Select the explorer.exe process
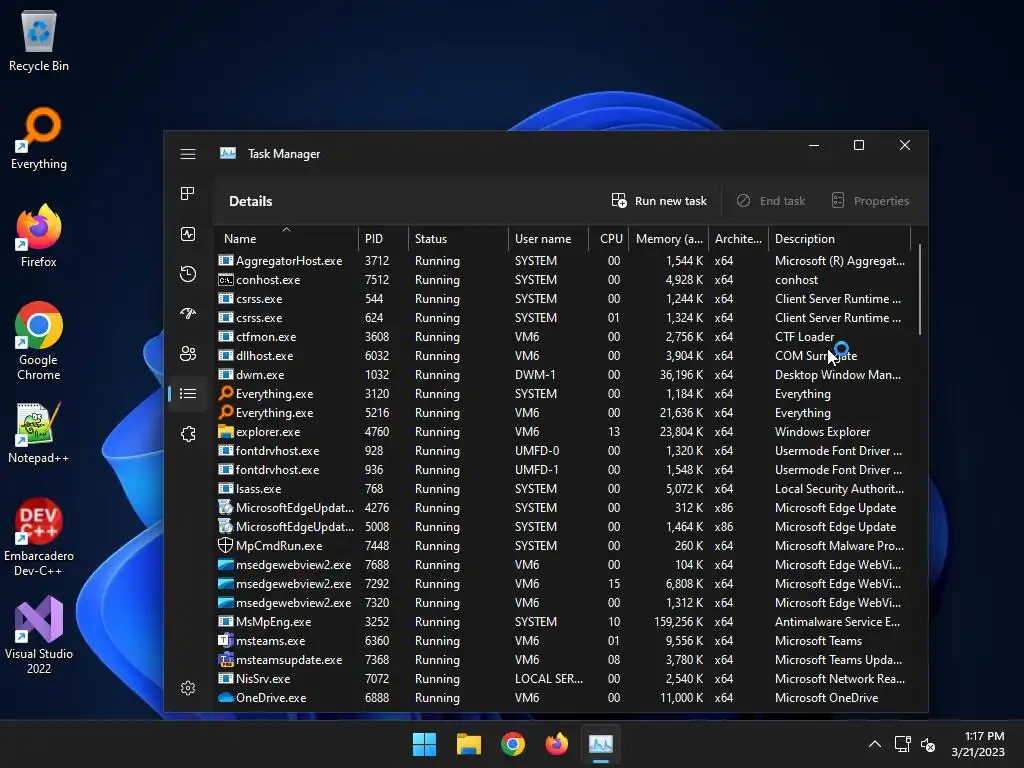Image resolution: width=1024 pixels, height=768 pixels. pyautogui.click(x=564, y=431)
